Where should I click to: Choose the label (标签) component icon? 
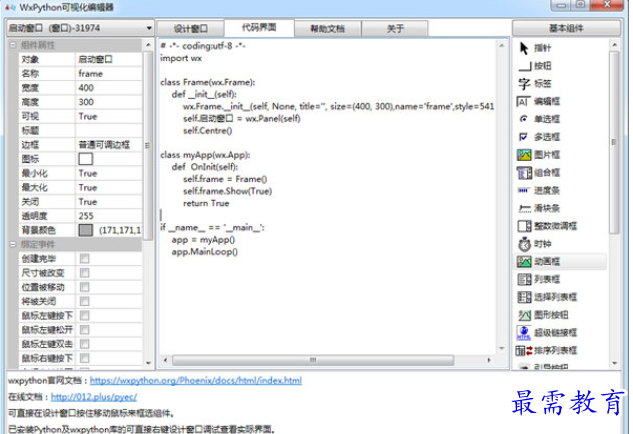524,84
